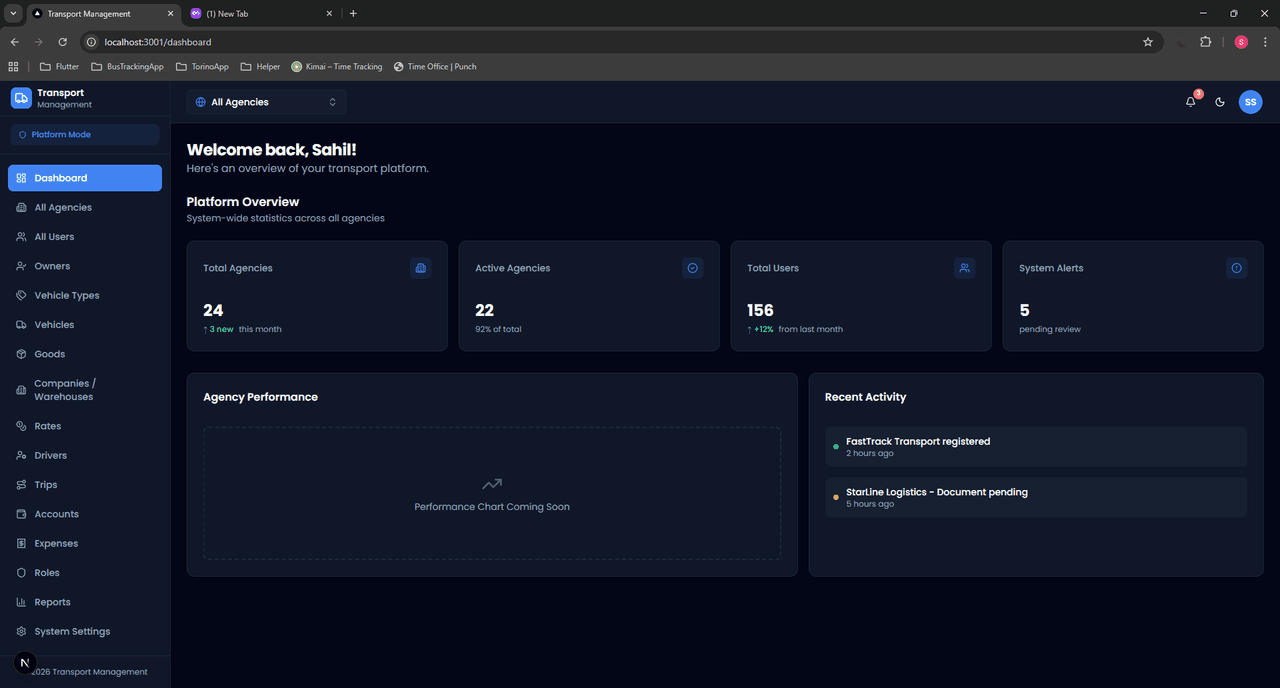The height and width of the screenshot is (688, 1280).
Task: Open the tab search dropdown arrow
Action: (11, 14)
